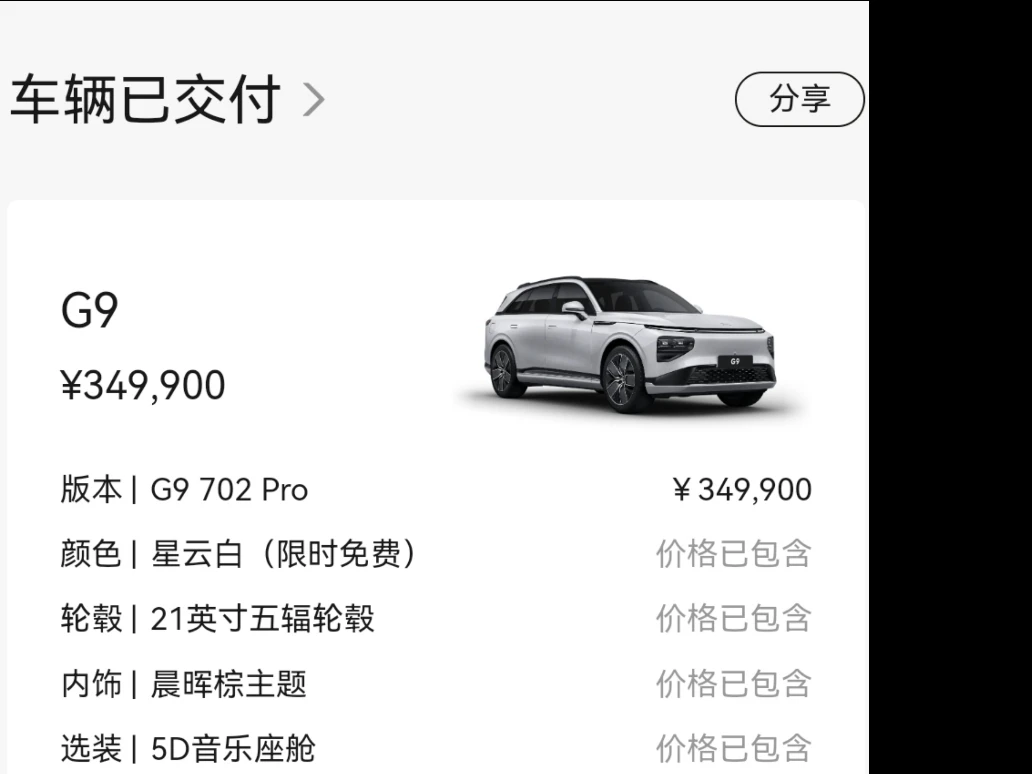Screen dimensions: 1032x774
Task: Tap 价格已包含 beside the color row
Action: [733, 554]
